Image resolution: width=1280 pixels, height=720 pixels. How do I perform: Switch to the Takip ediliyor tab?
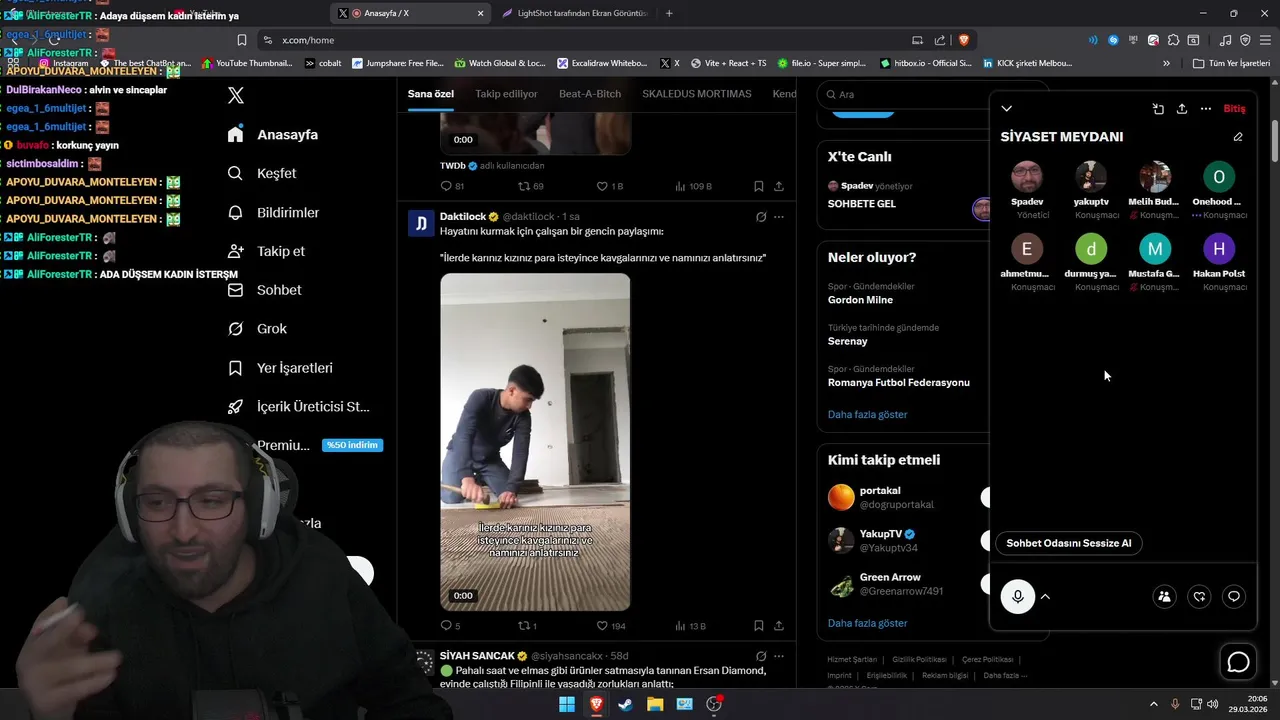coord(506,94)
